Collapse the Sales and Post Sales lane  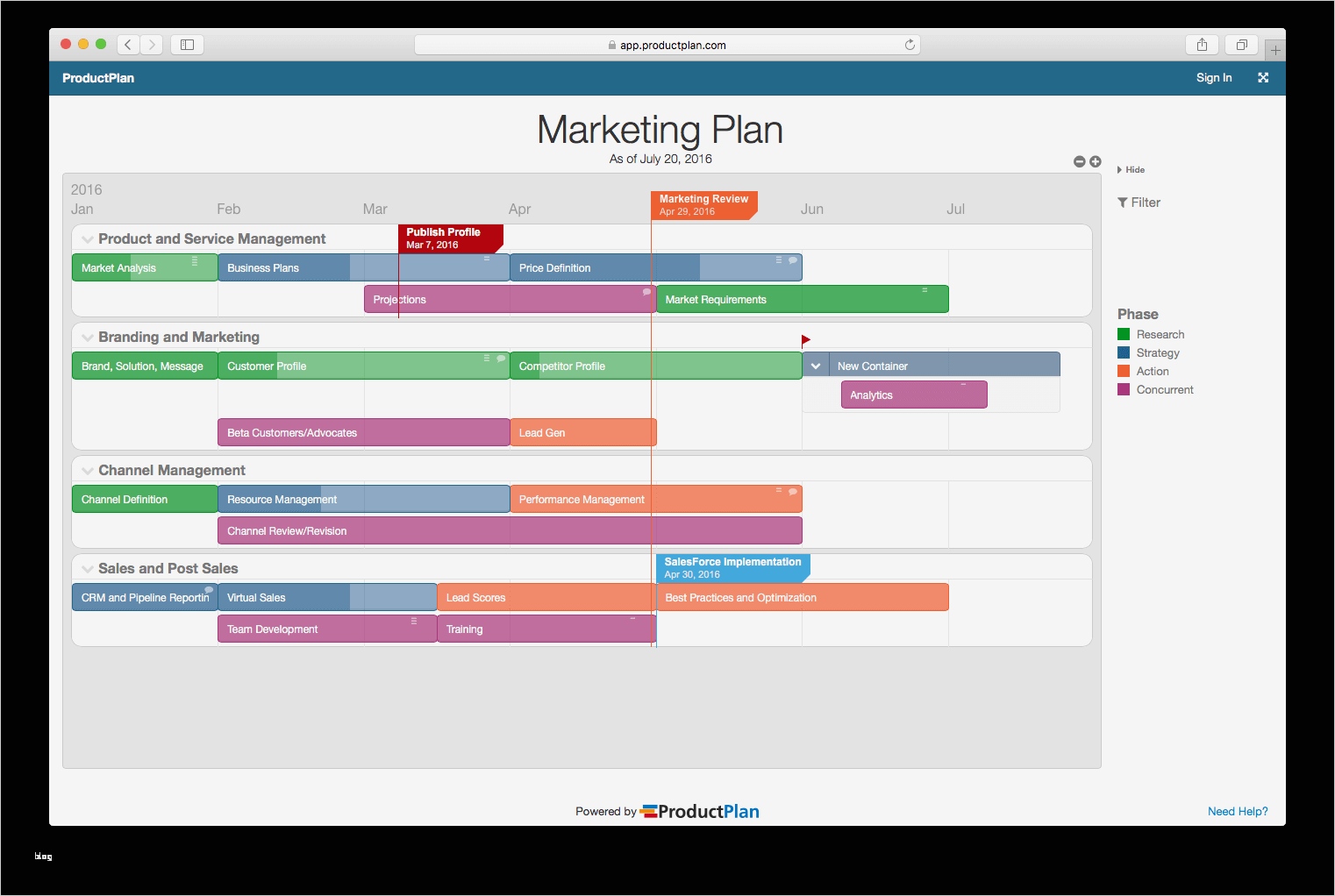pyautogui.click(x=87, y=569)
